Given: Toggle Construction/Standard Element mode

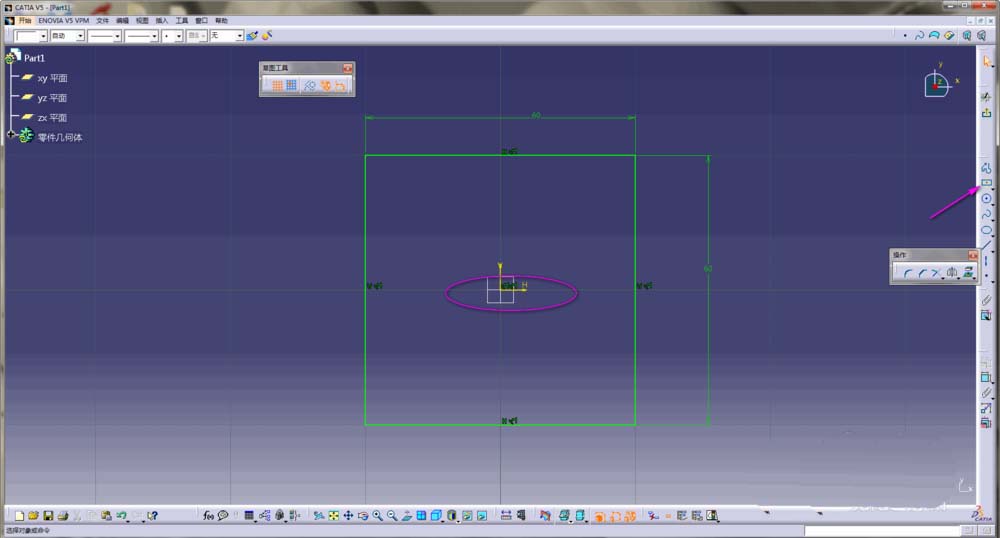Looking at the screenshot, I should (x=310, y=85).
